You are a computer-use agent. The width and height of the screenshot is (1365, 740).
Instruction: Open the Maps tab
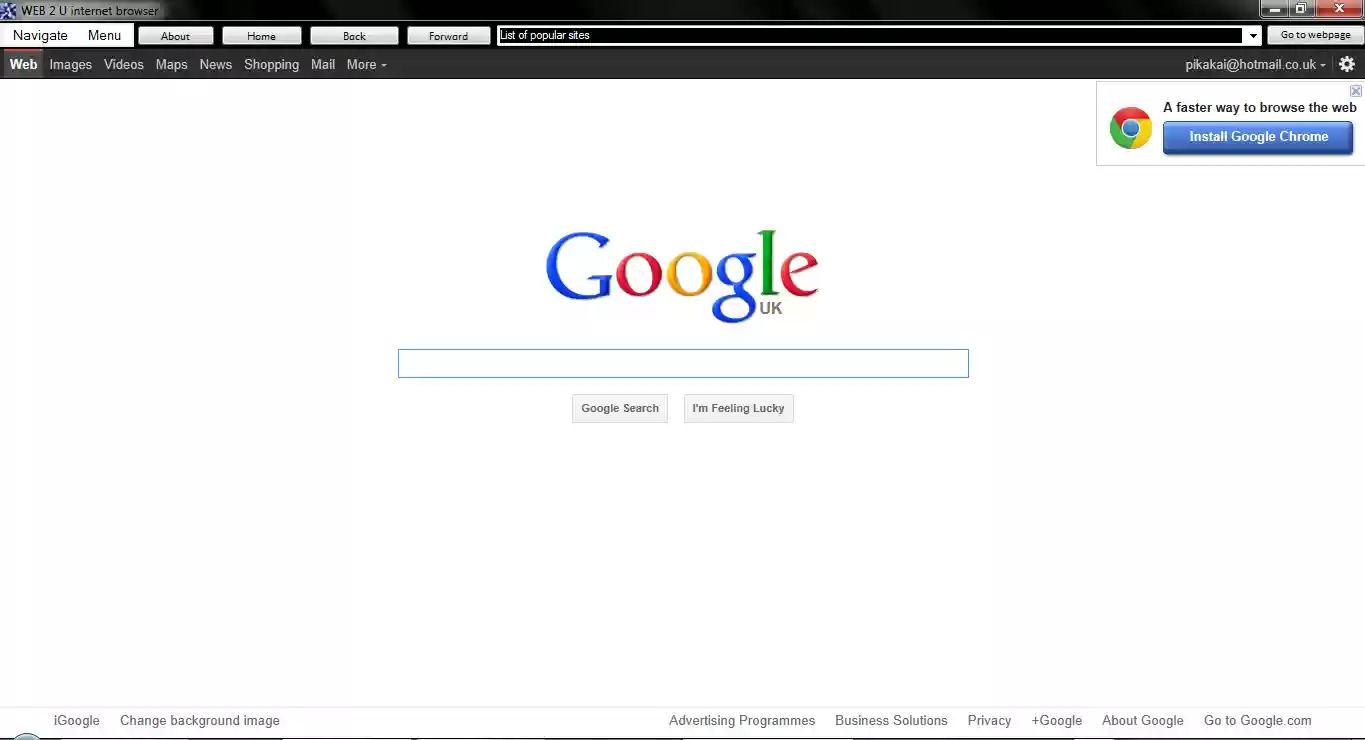click(171, 64)
